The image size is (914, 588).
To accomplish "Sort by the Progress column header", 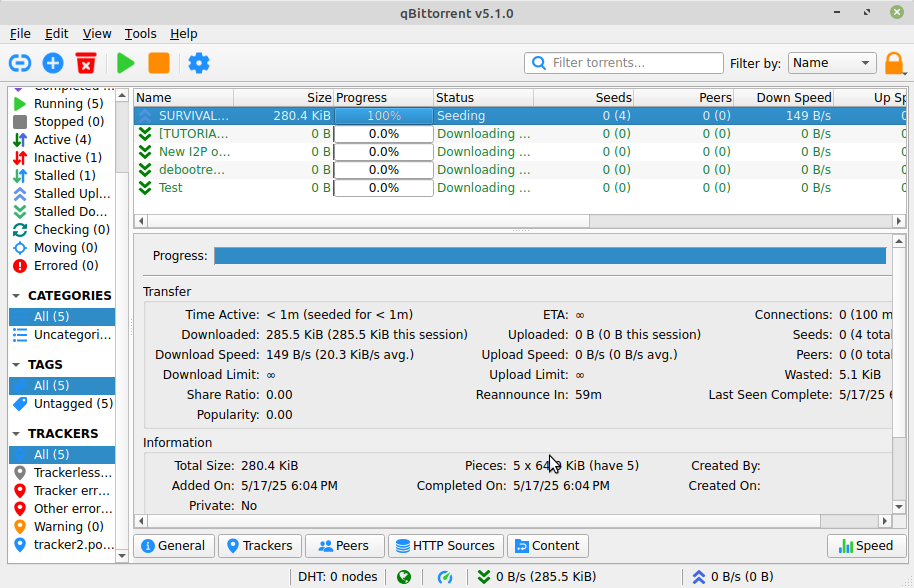I will [384, 98].
